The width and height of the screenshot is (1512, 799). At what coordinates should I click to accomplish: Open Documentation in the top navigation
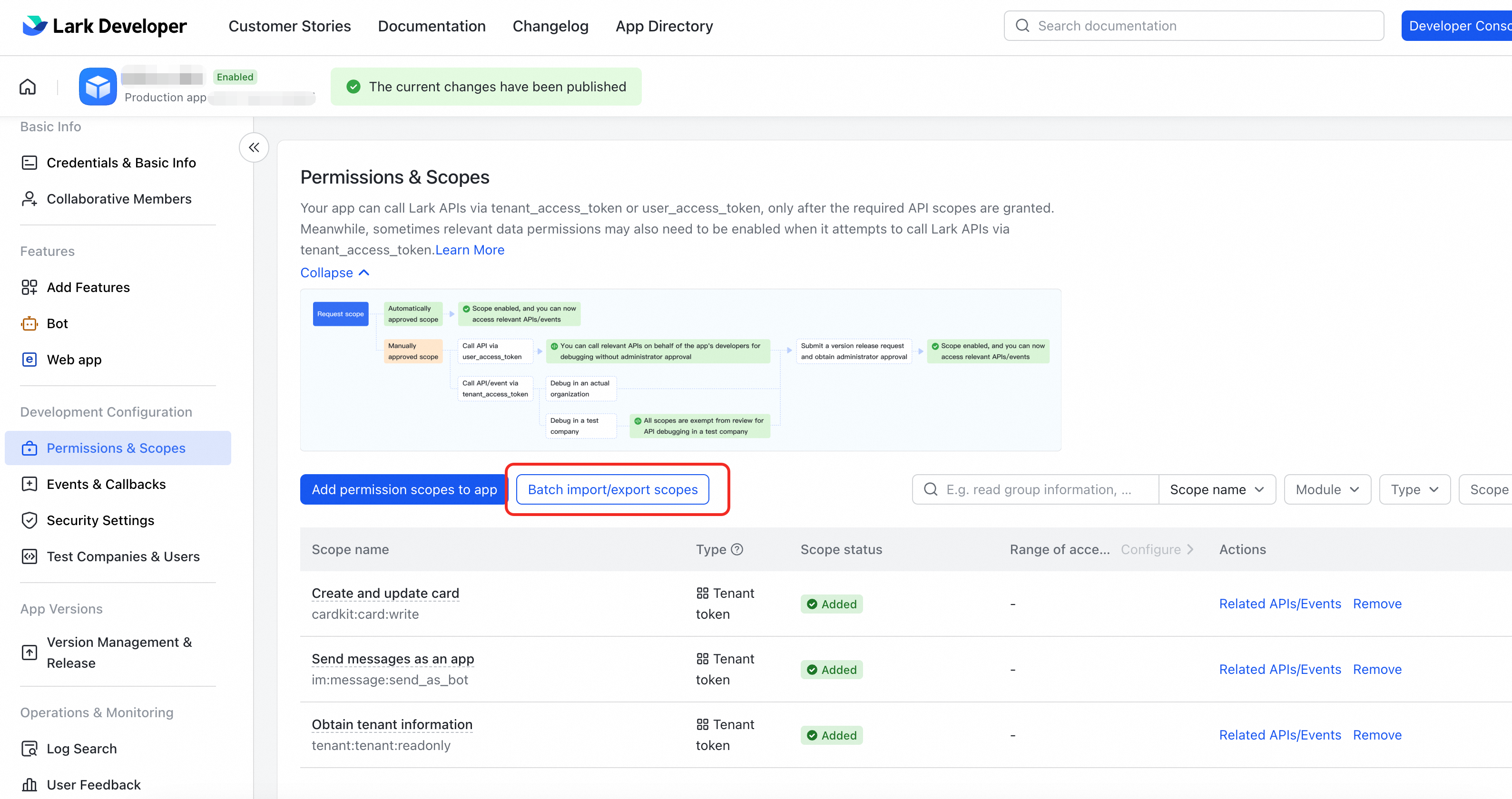(432, 26)
